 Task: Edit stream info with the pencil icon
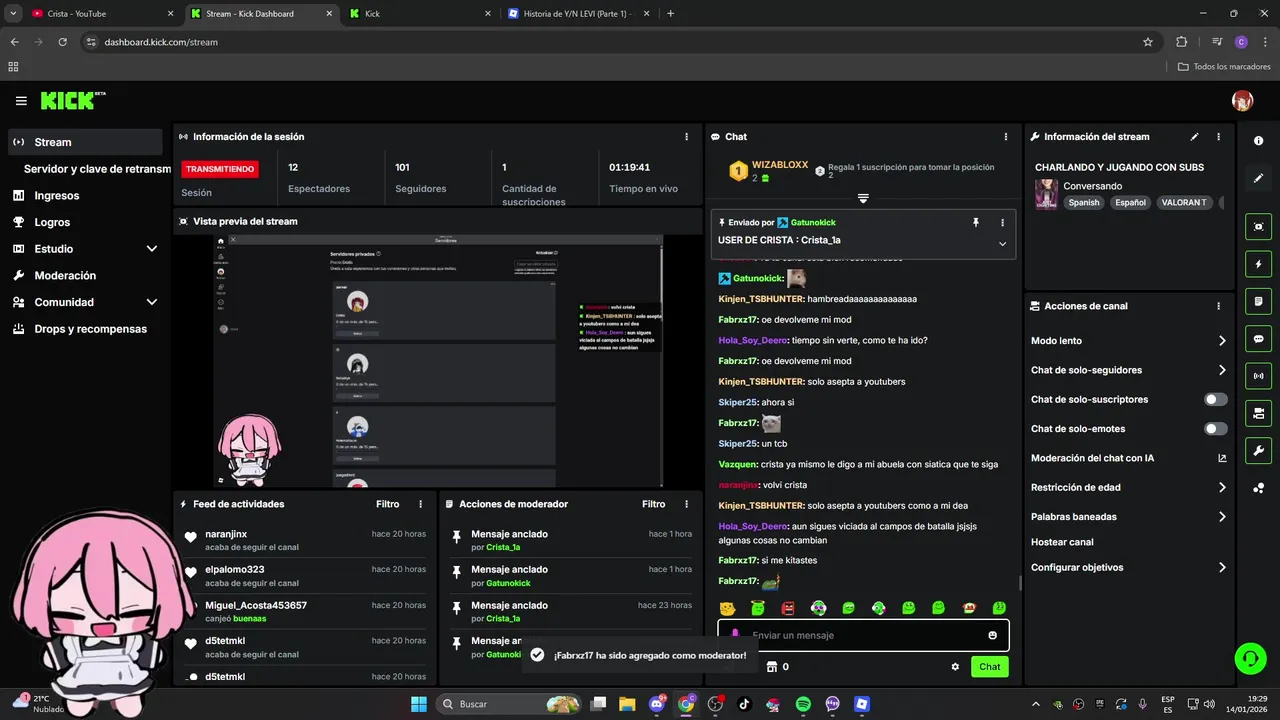(x=1194, y=137)
